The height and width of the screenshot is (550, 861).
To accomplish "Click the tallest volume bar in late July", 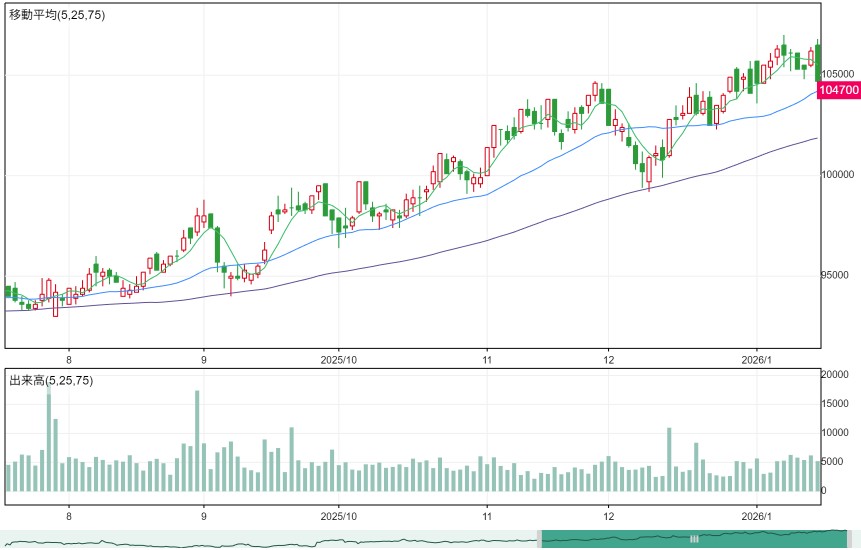I will (49, 437).
